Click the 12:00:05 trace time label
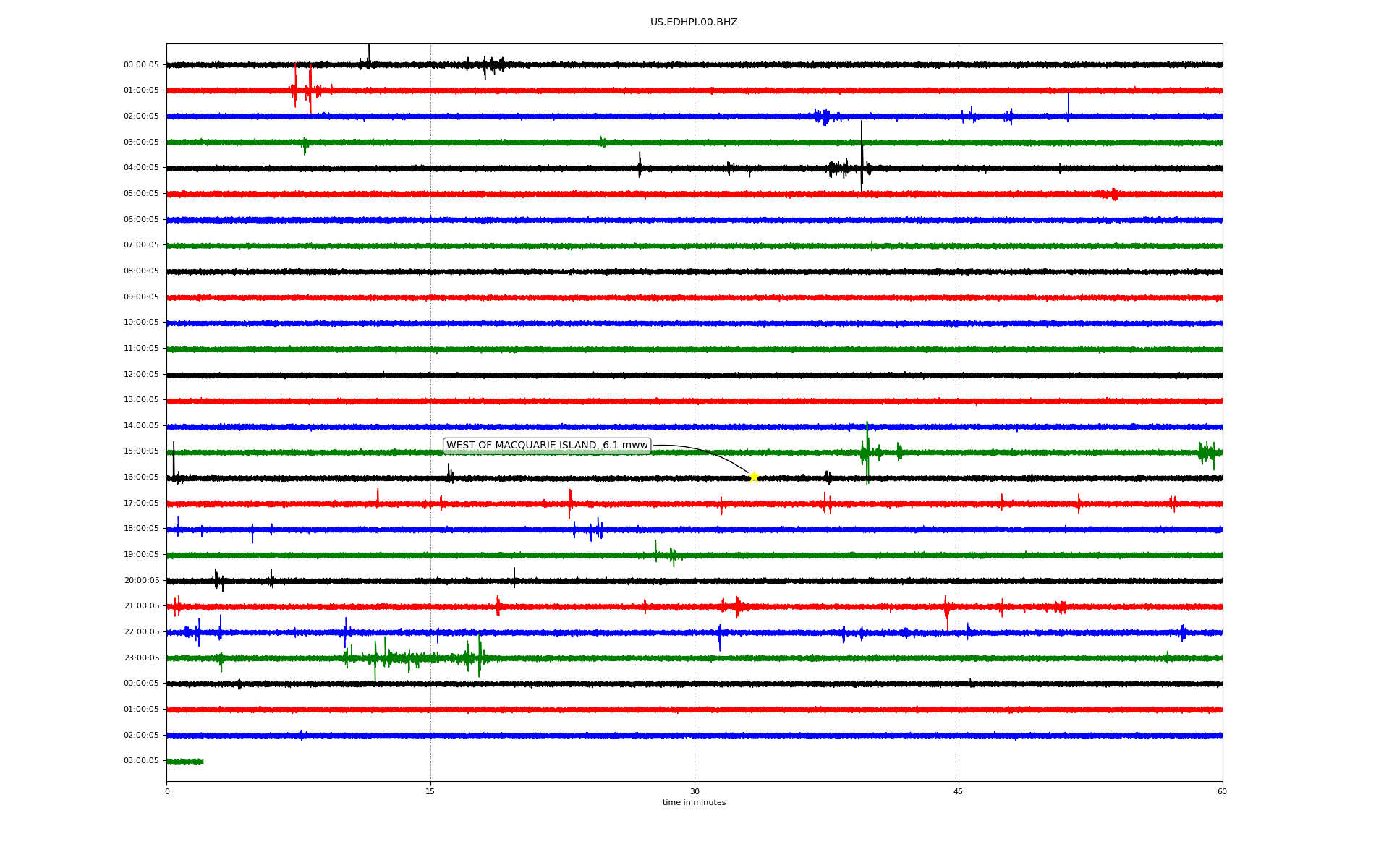This screenshot has width=1389, height=868. [141, 375]
